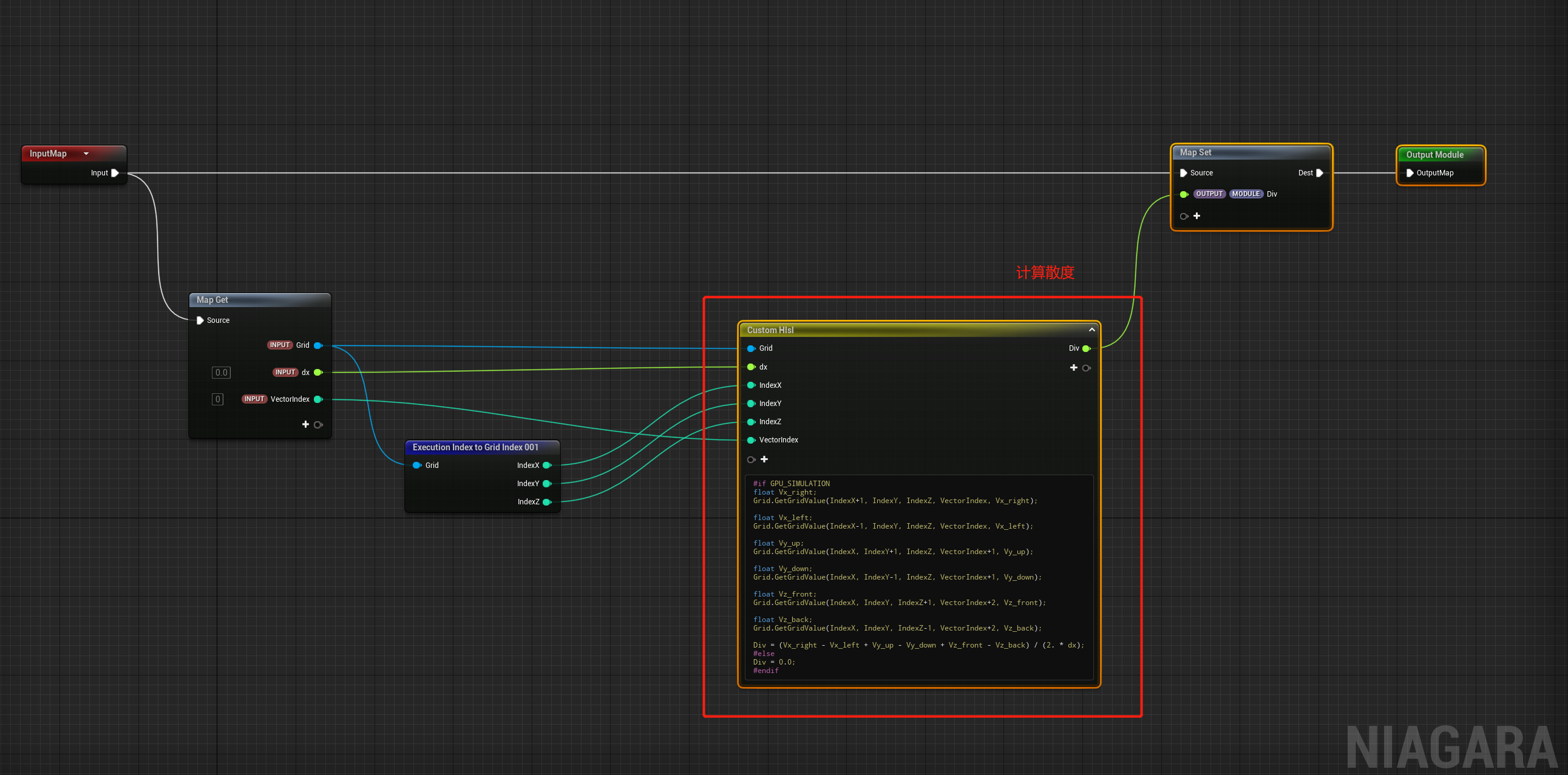Viewport: 1568px width, 775px height.
Task: Click the dx default value field 0.0
Action: coord(221,372)
